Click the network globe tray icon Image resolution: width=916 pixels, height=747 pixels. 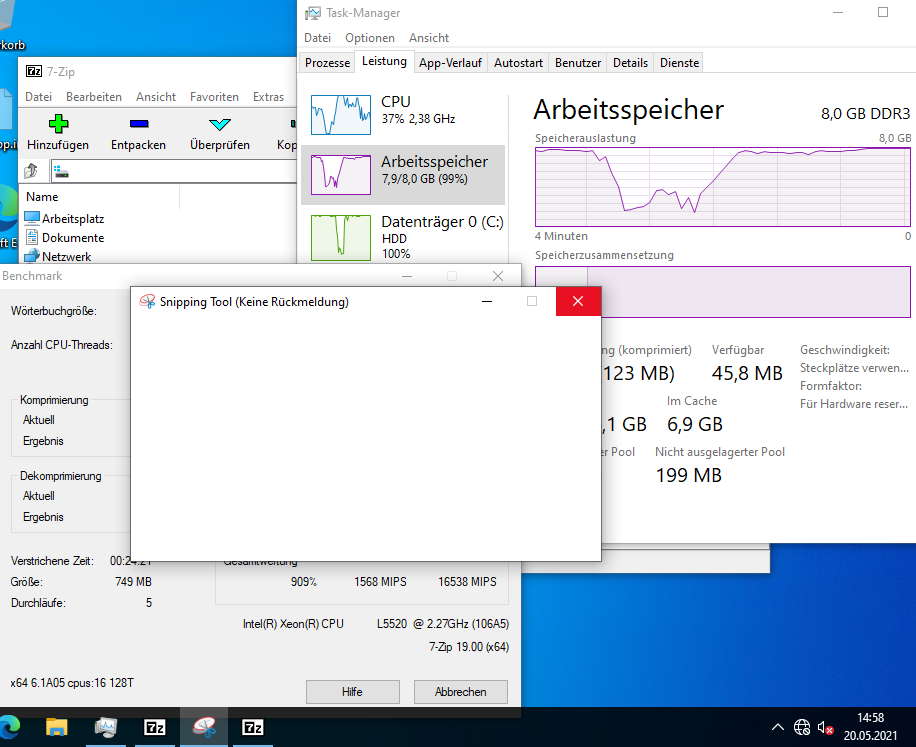coord(802,727)
